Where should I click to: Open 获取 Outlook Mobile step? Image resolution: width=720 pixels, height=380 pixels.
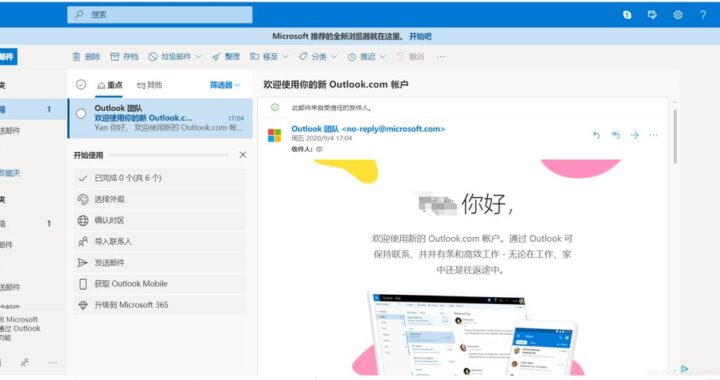coord(160,284)
